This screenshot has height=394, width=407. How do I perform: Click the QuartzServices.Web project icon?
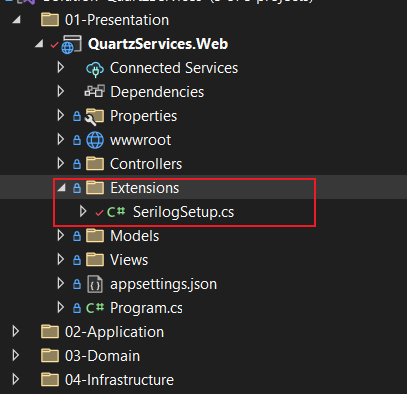click(x=71, y=44)
